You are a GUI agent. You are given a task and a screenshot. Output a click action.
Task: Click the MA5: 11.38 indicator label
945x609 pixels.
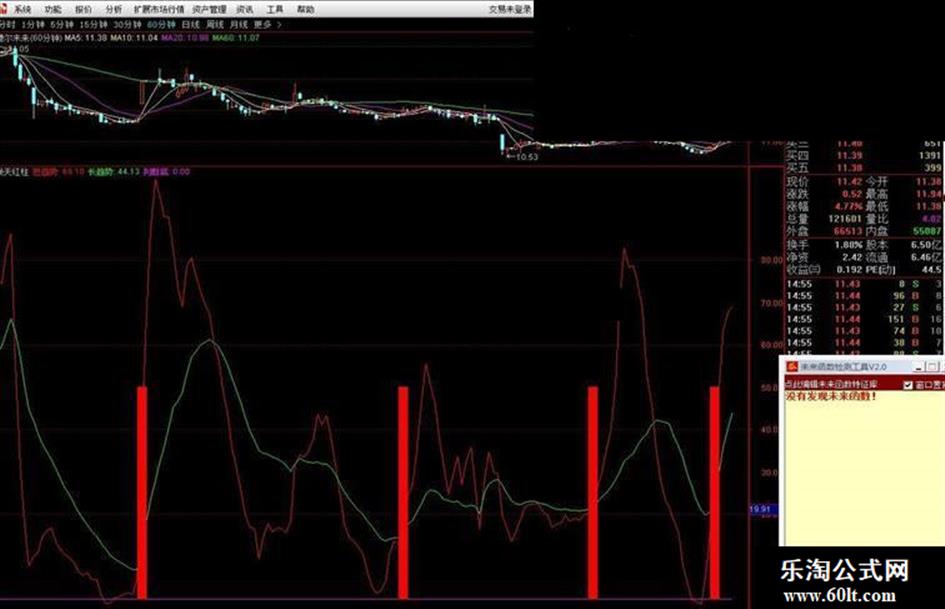[86, 37]
